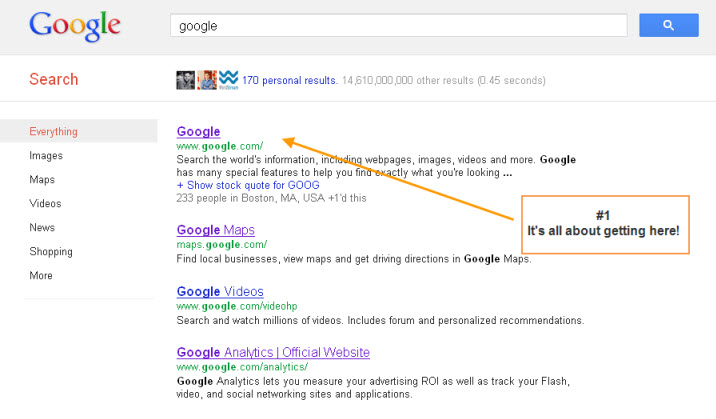Screen dimensions: 716x419
Task: Click the blue wave logo thumbnail
Action: click(x=228, y=80)
